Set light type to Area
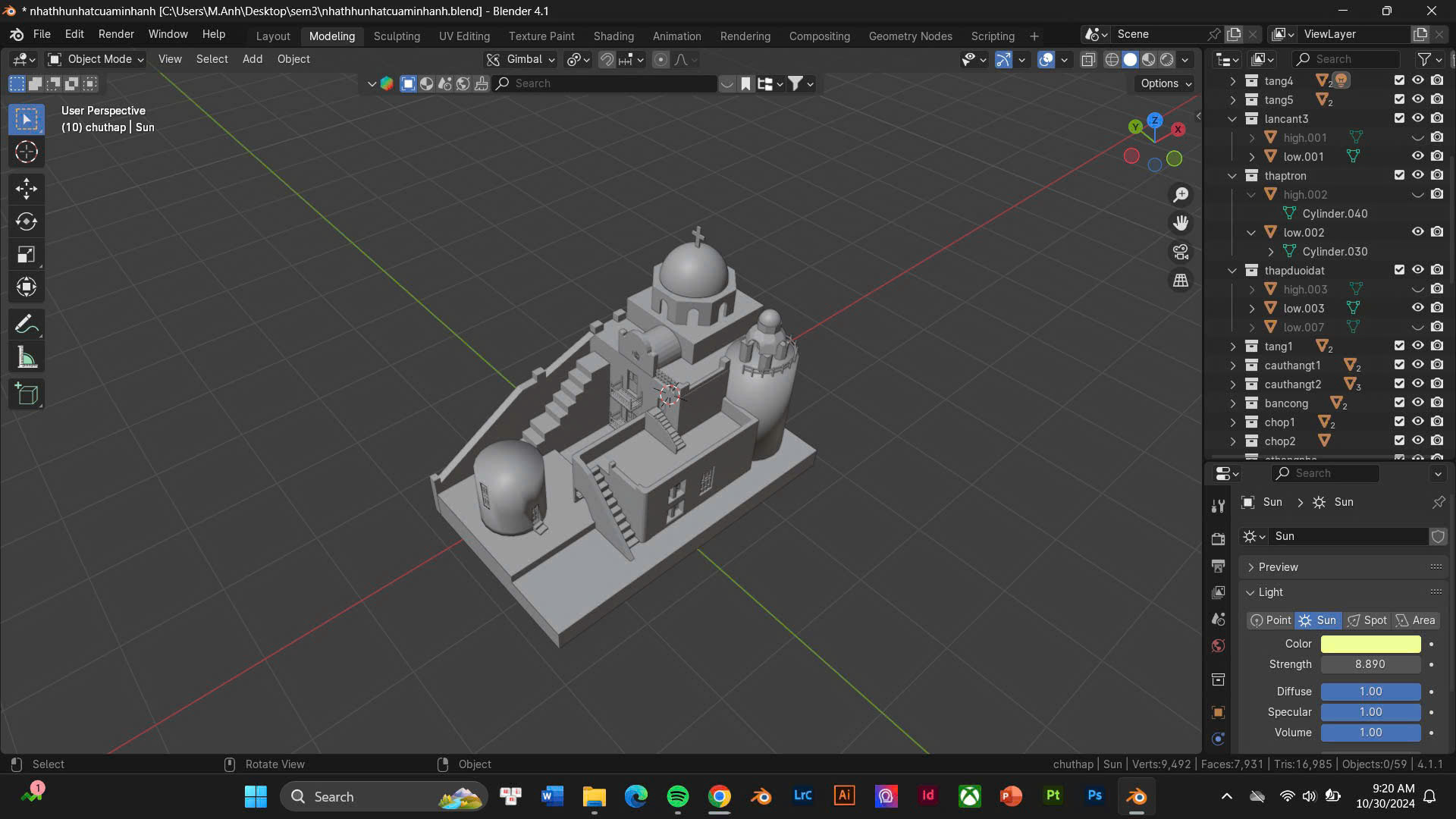 click(x=1415, y=620)
